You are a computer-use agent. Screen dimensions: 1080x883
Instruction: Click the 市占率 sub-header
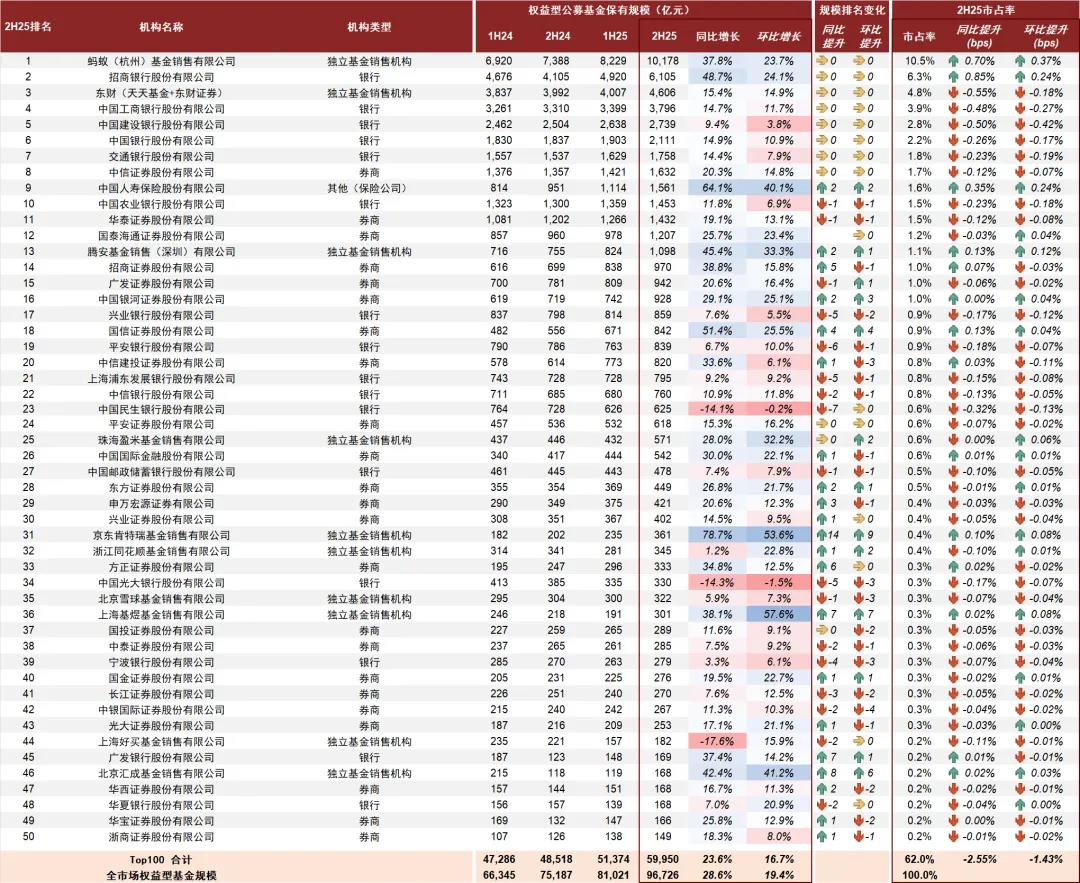919,36
